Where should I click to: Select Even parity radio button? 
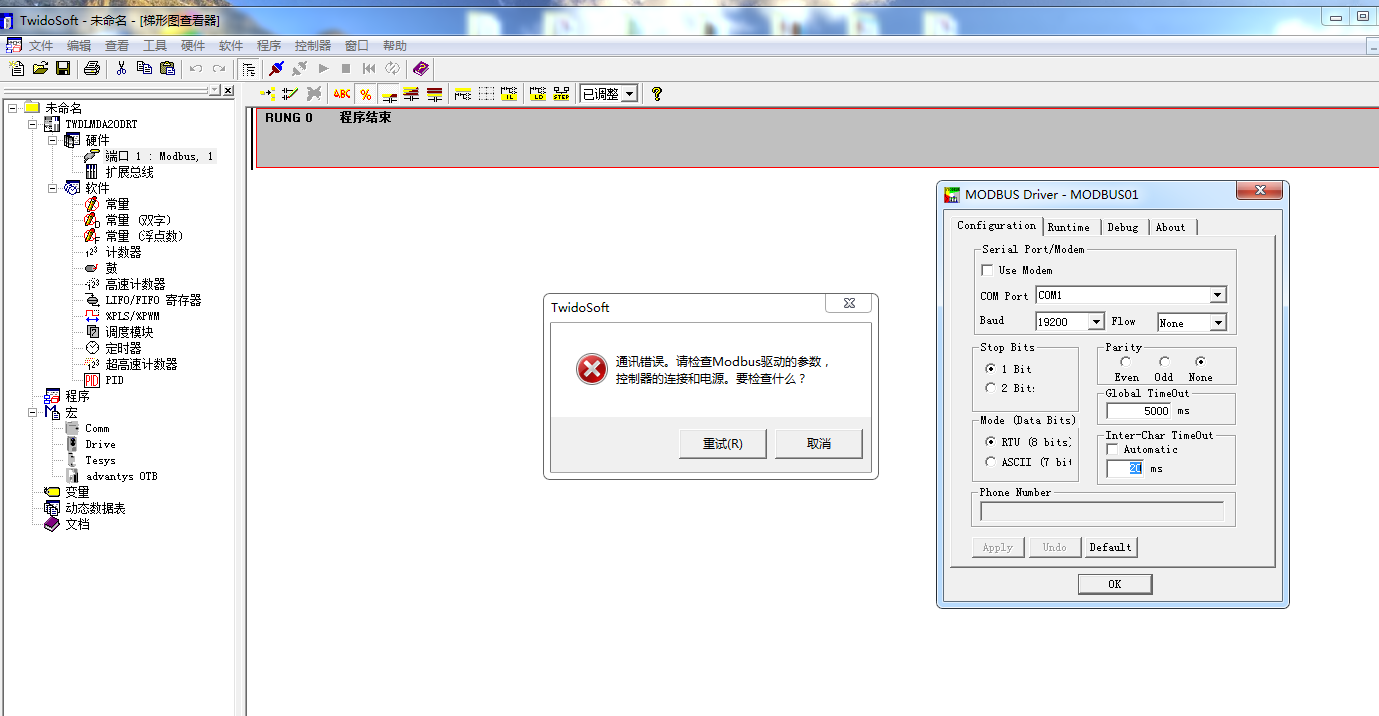[1126, 362]
